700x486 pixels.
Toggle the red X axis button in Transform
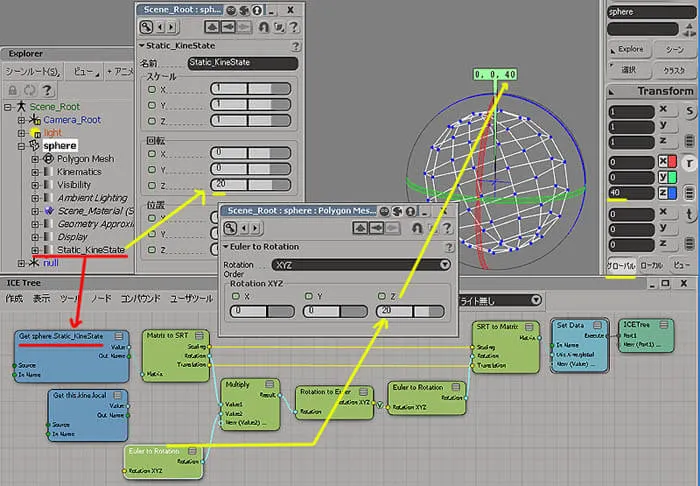[667, 162]
